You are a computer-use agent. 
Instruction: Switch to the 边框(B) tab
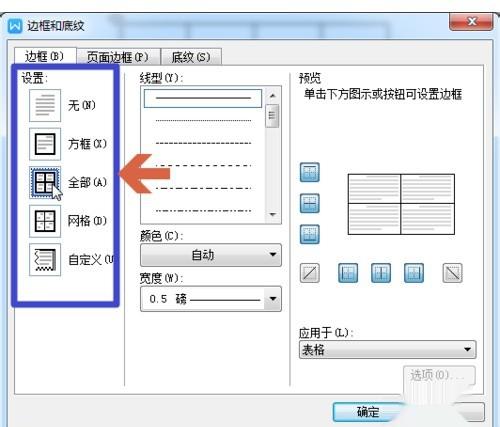(x=45, y=56)
